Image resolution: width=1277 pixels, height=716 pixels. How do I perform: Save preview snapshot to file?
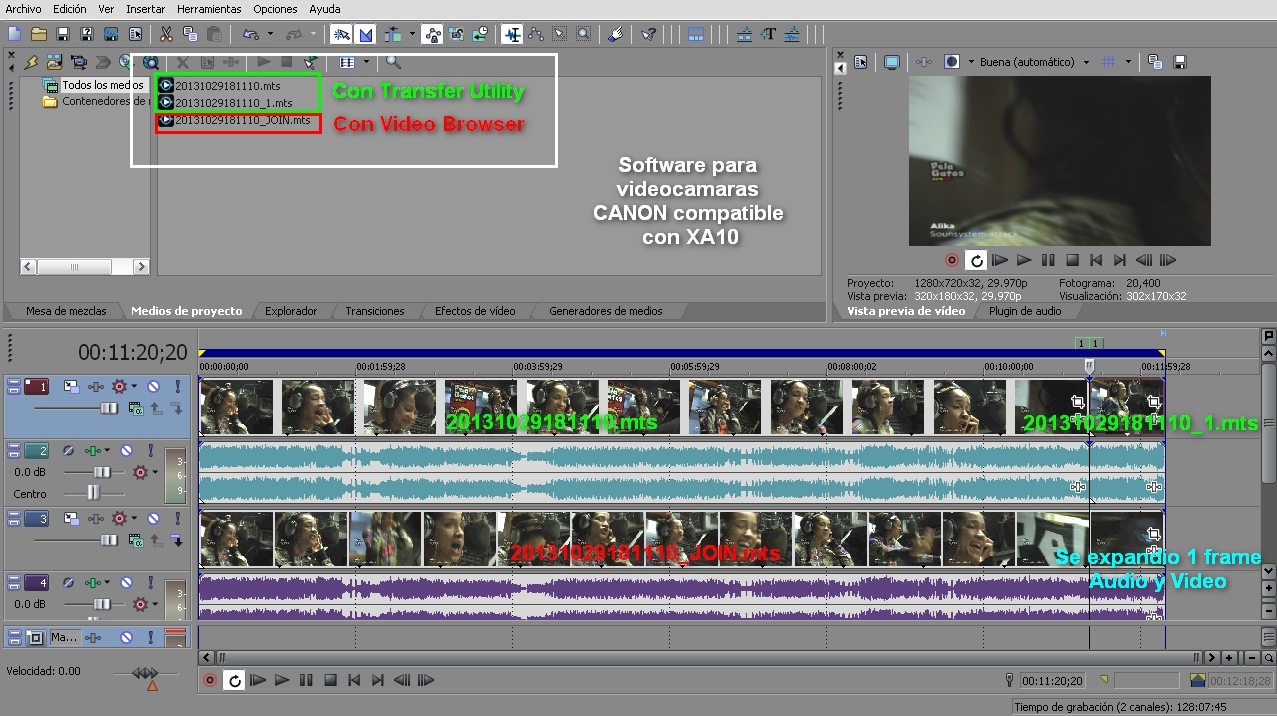pos(1179,62)
